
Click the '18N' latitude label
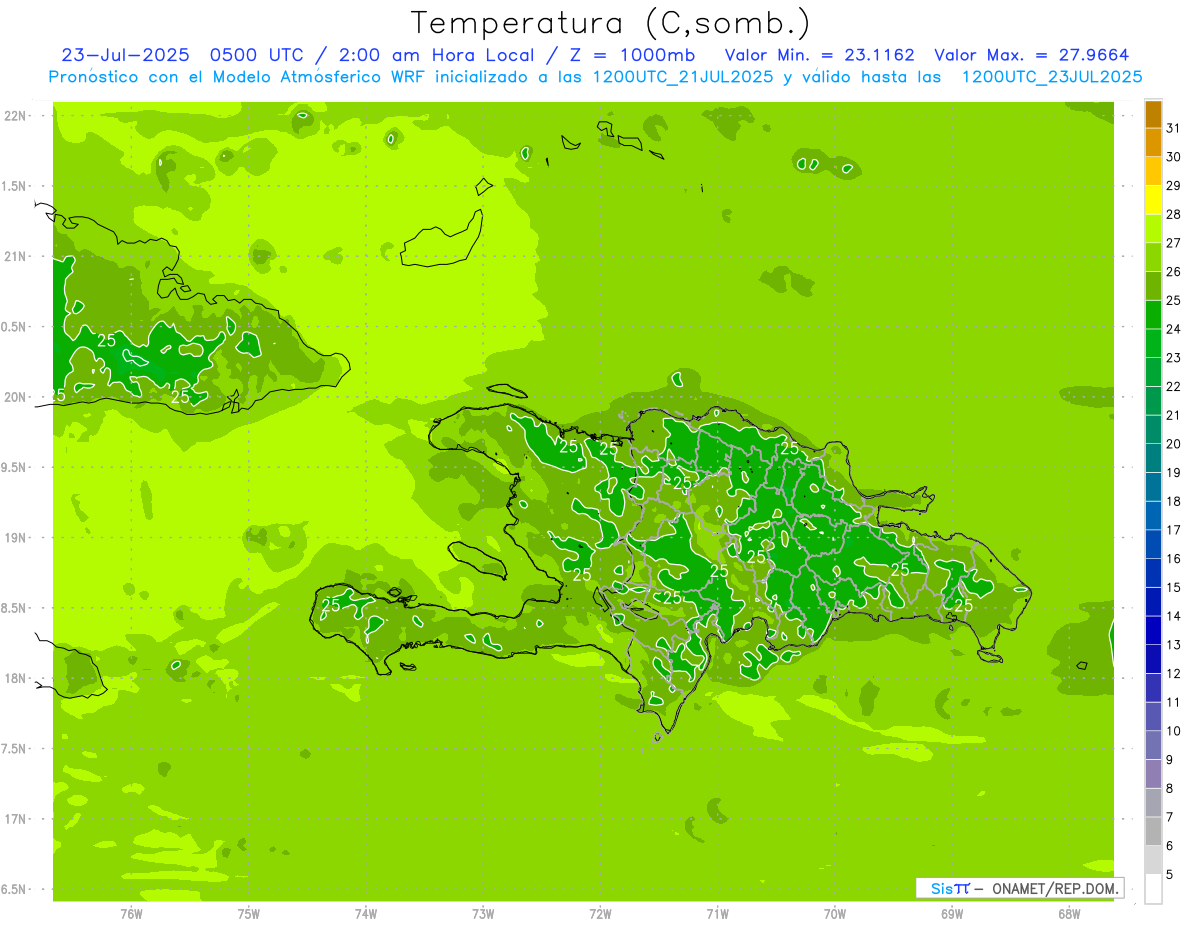coord(16,678)
